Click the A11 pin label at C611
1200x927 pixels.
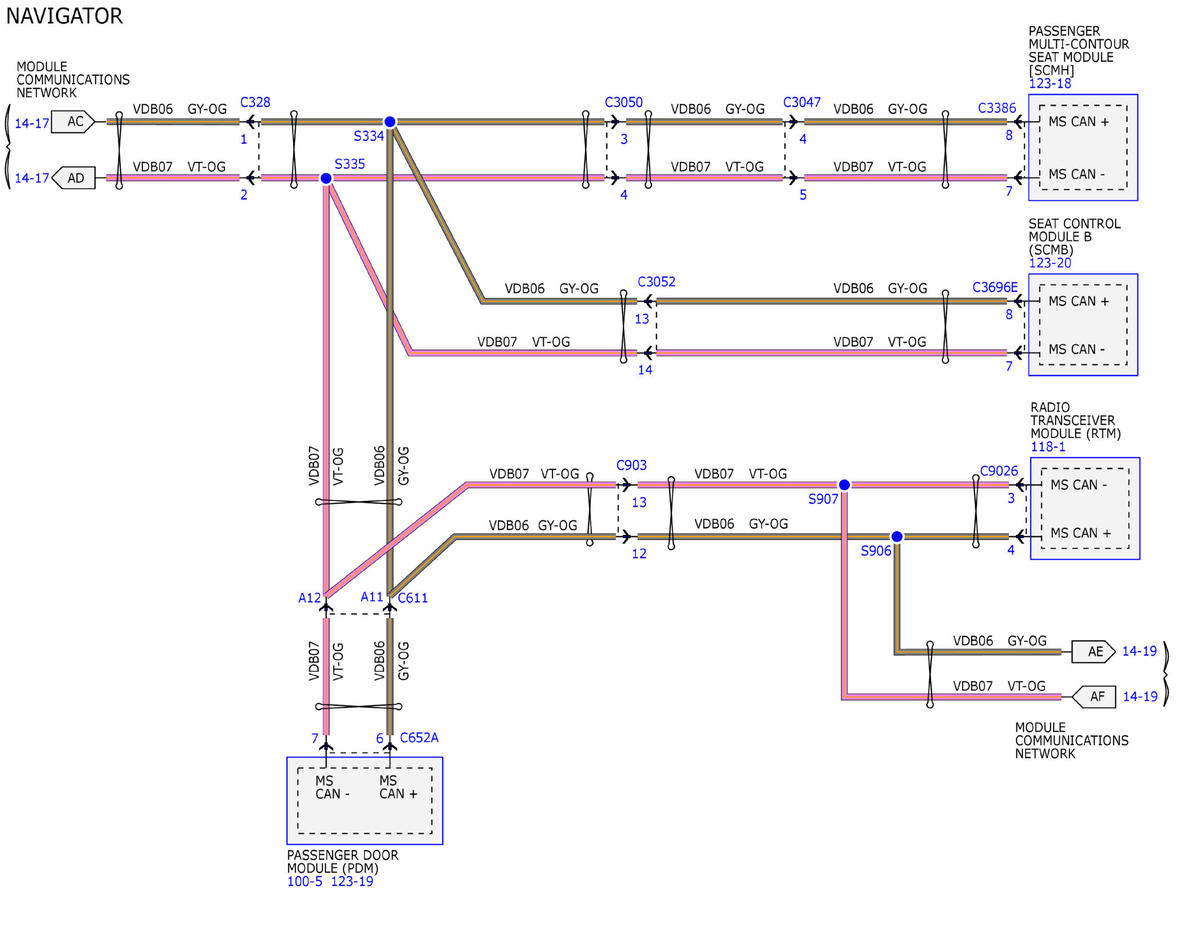(372, 598)
